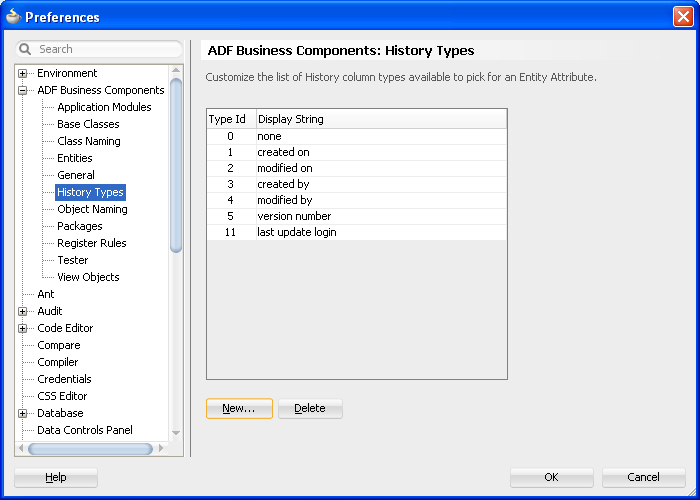Select Packages in the tree
Image resolution: width=700 pixels, height=500 pixels.
pos(79,226)
